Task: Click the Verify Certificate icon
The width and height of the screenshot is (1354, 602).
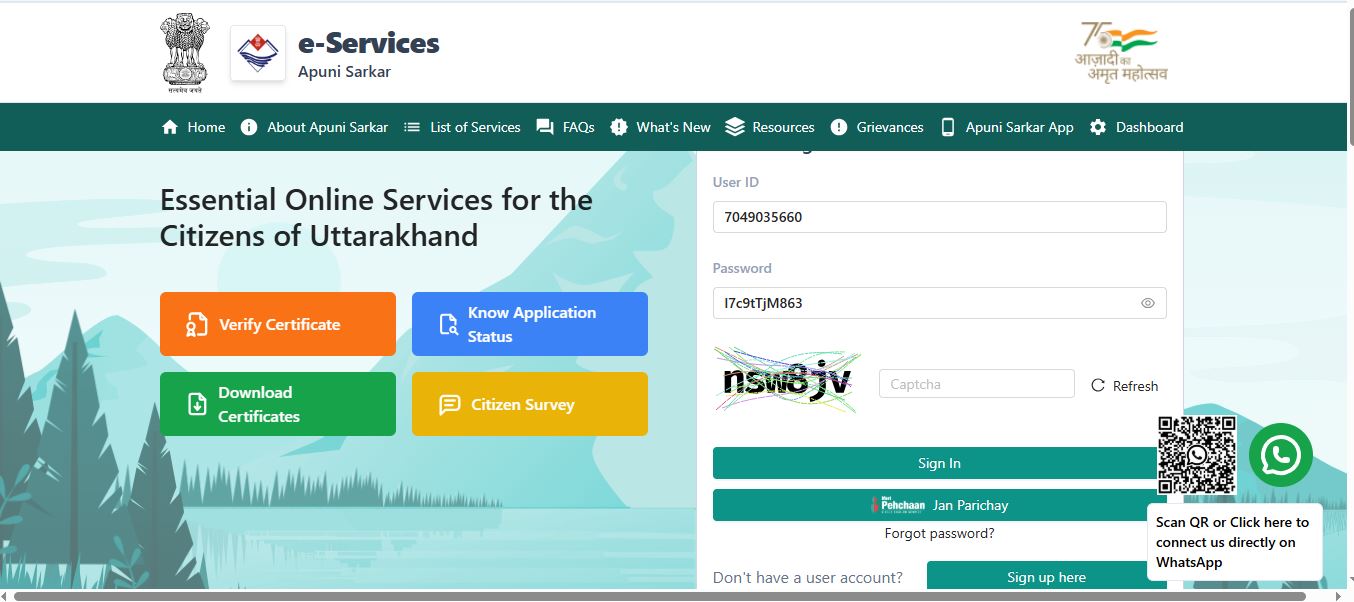Action: click(196, 324)
